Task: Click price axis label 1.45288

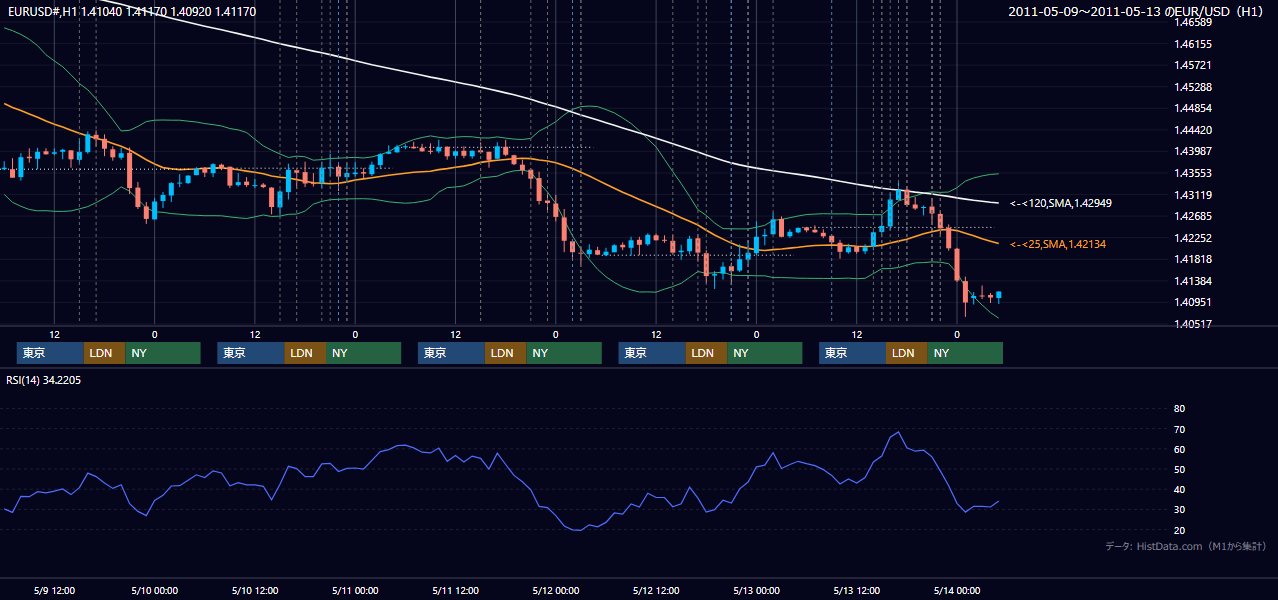Action: [x=1192, y=87]
